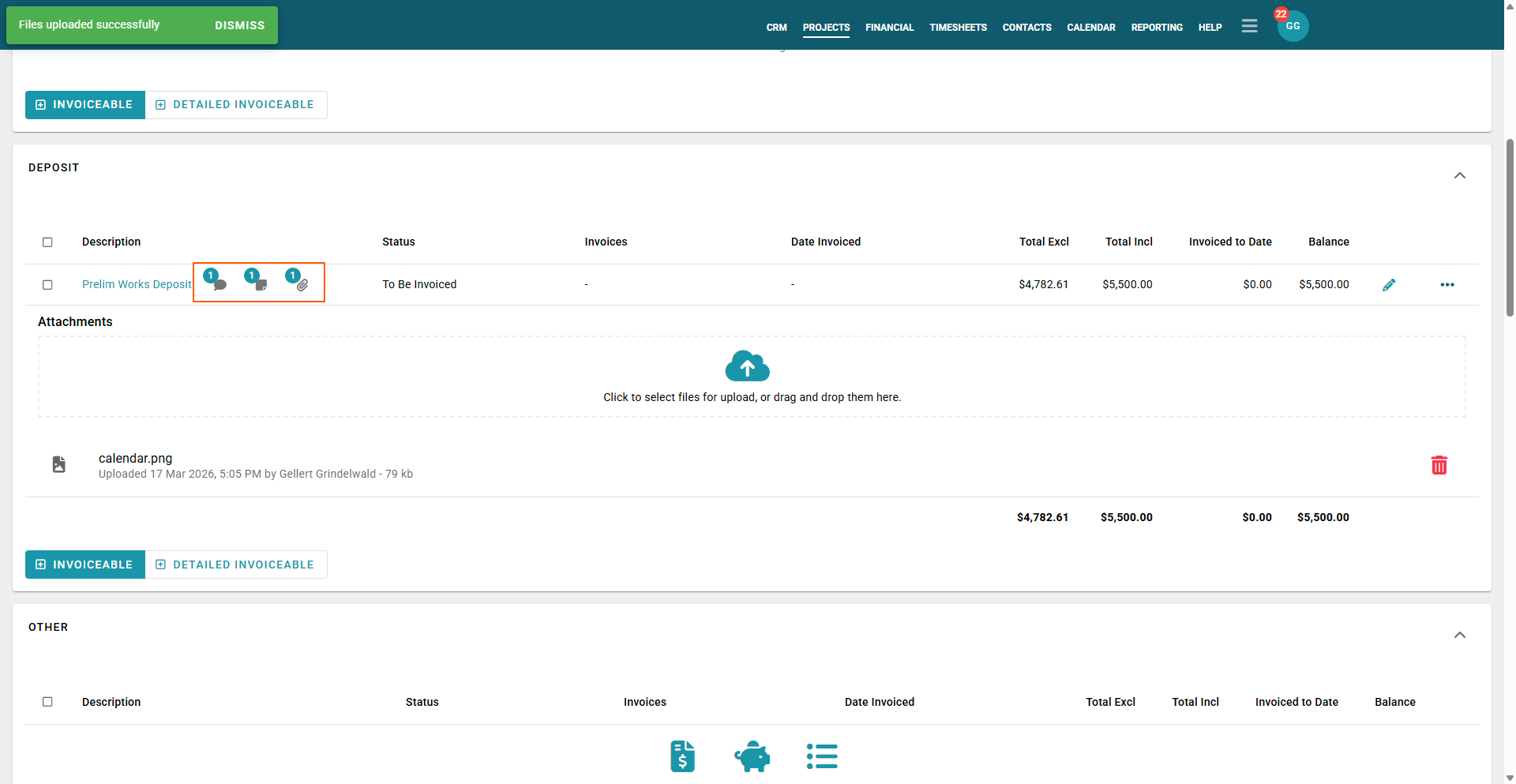Toggle the Other section select-all checkbox
1516x784 pixels.
pos(47,702)
